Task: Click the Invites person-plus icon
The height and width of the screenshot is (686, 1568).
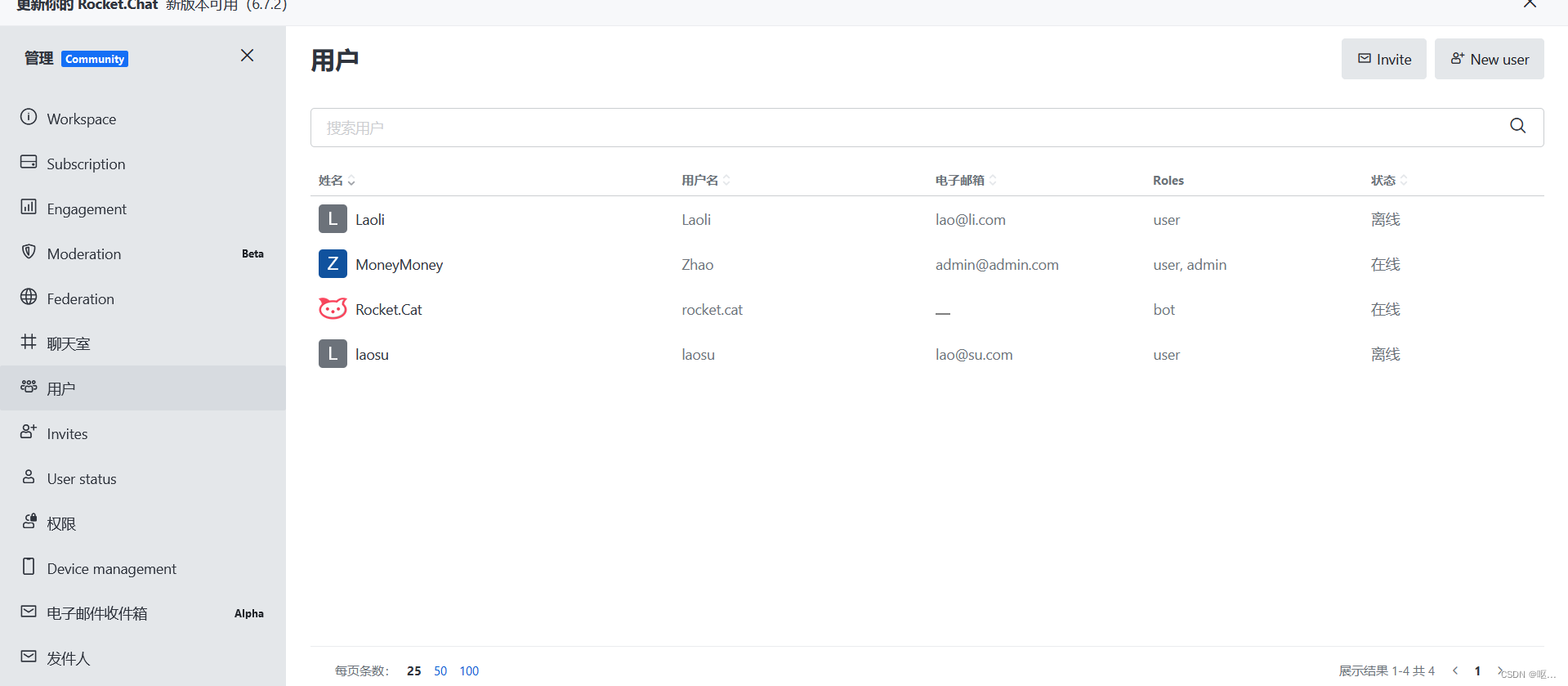Action: [x=29, y=431]
